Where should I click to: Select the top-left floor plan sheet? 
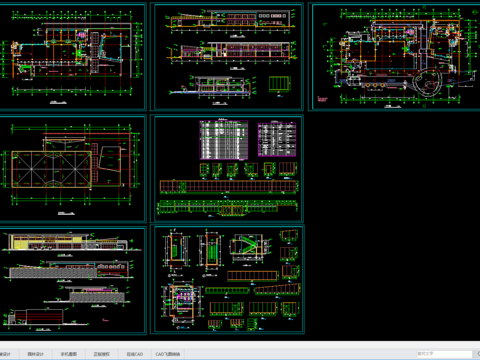[x=72, y=57]
